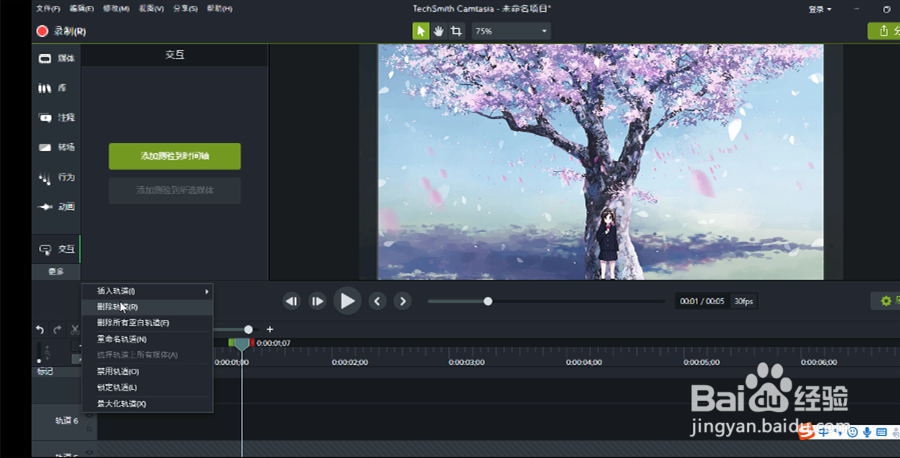Choose 重命名轨道(N) from context menu

click(x=148, y=339)
